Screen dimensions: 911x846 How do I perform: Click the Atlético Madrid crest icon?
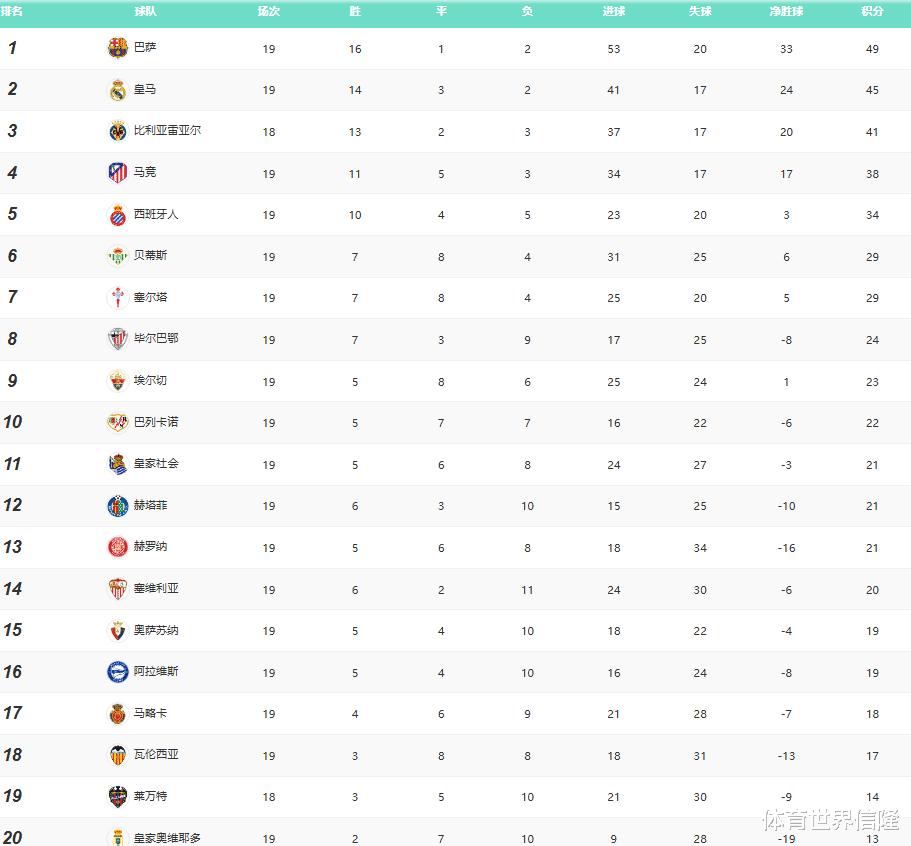tap(118, 173)
